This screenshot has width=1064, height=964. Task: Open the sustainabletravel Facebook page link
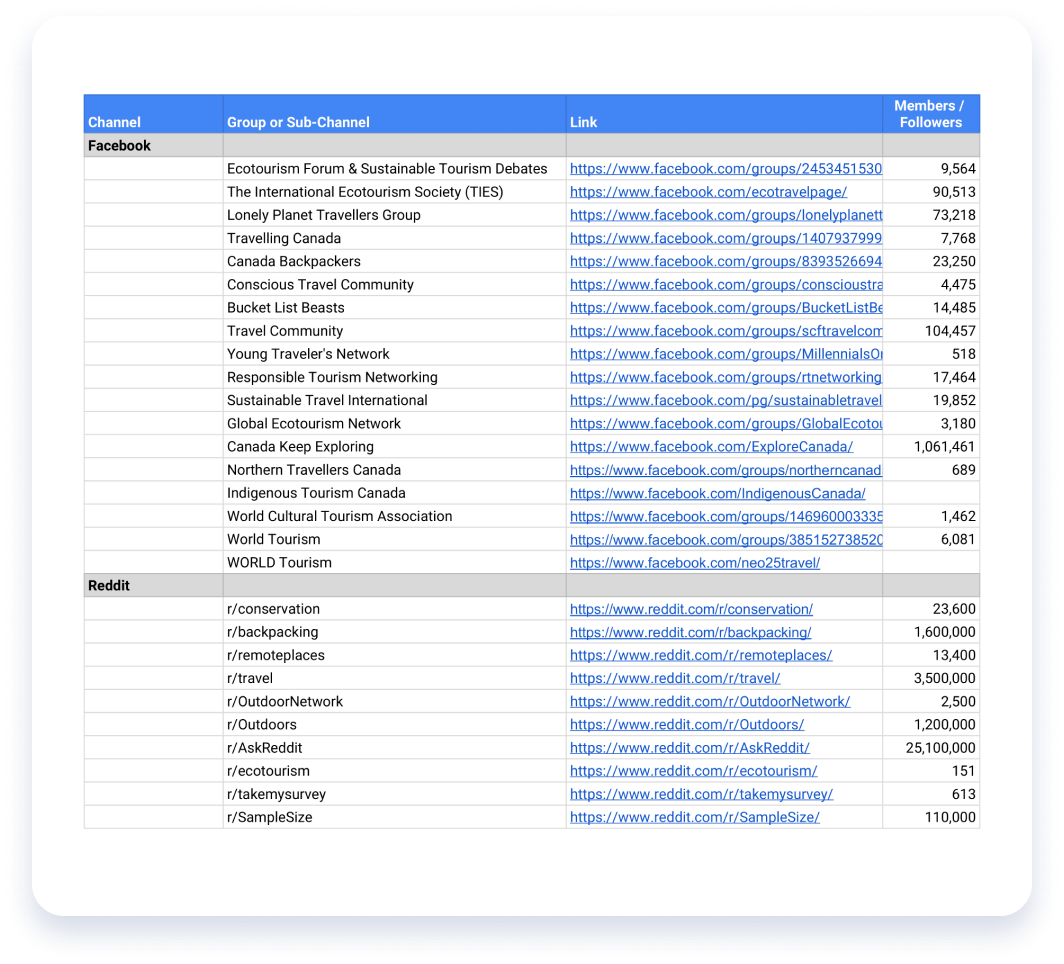[x=725, y=400]
